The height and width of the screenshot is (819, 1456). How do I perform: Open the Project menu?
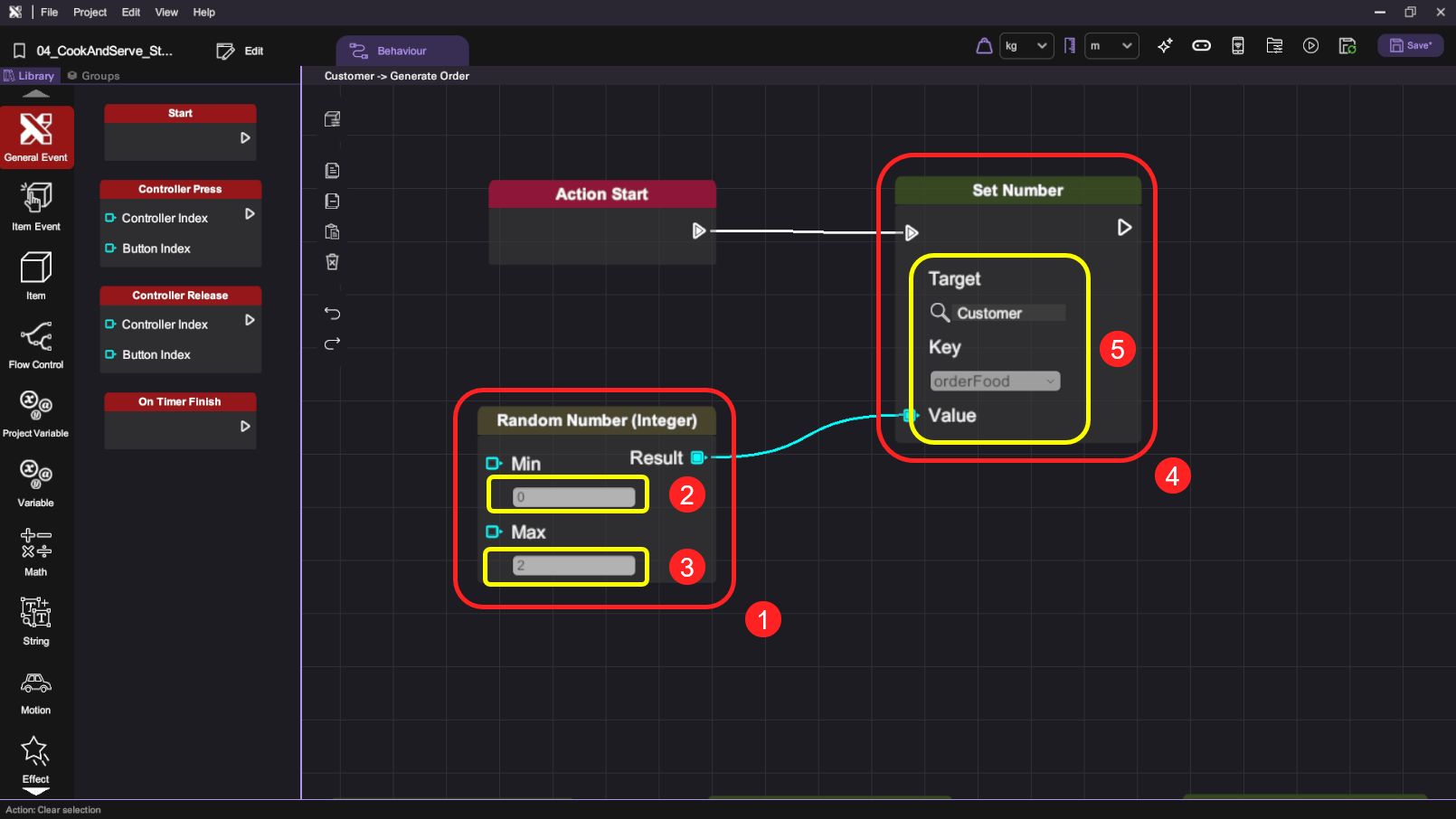tap(90, 12)
